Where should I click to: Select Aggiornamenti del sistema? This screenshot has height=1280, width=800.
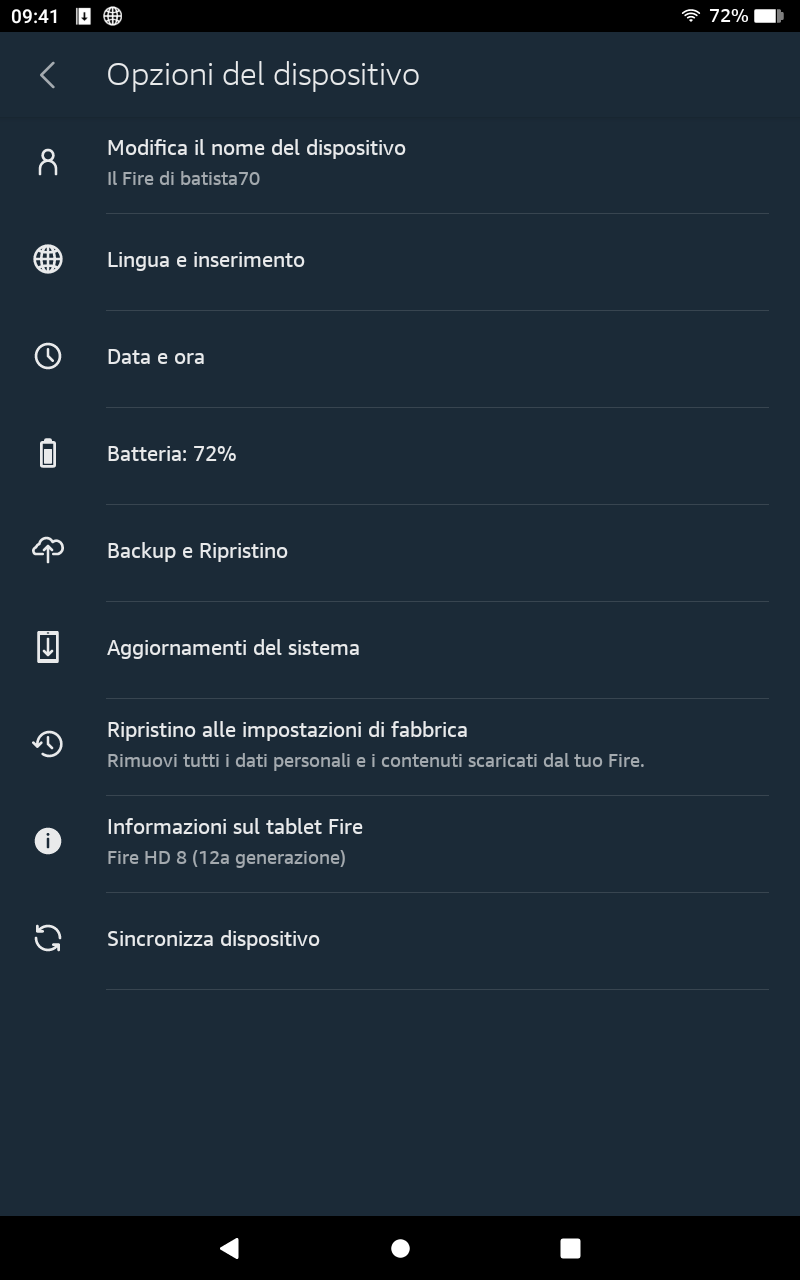coord(233,648)
